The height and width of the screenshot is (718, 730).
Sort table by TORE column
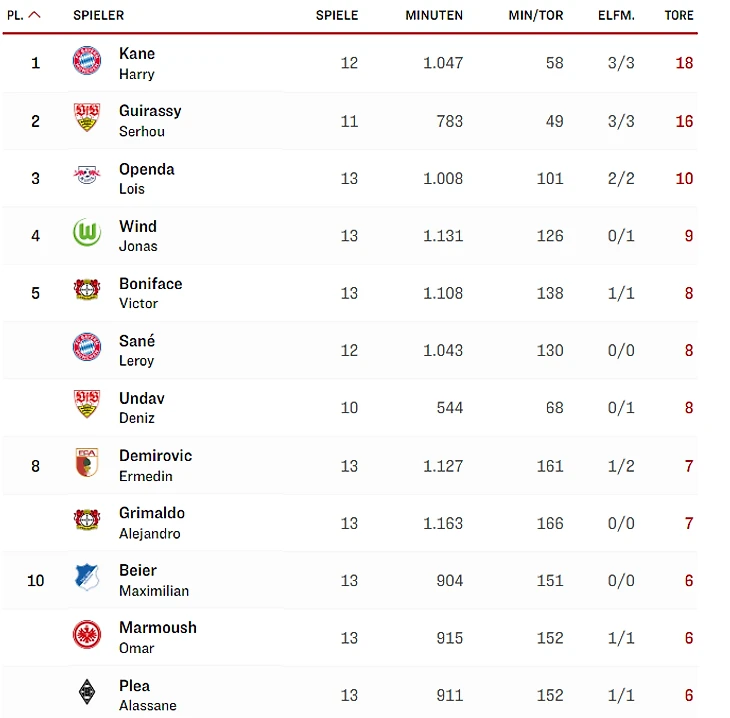click(x=679, y=16)
